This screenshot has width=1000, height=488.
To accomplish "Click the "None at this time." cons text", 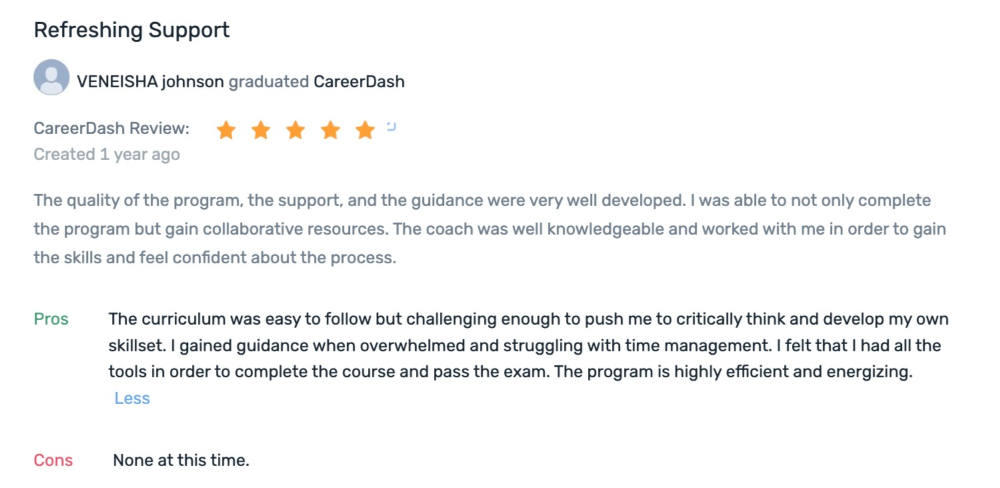I will pos(181,460).
